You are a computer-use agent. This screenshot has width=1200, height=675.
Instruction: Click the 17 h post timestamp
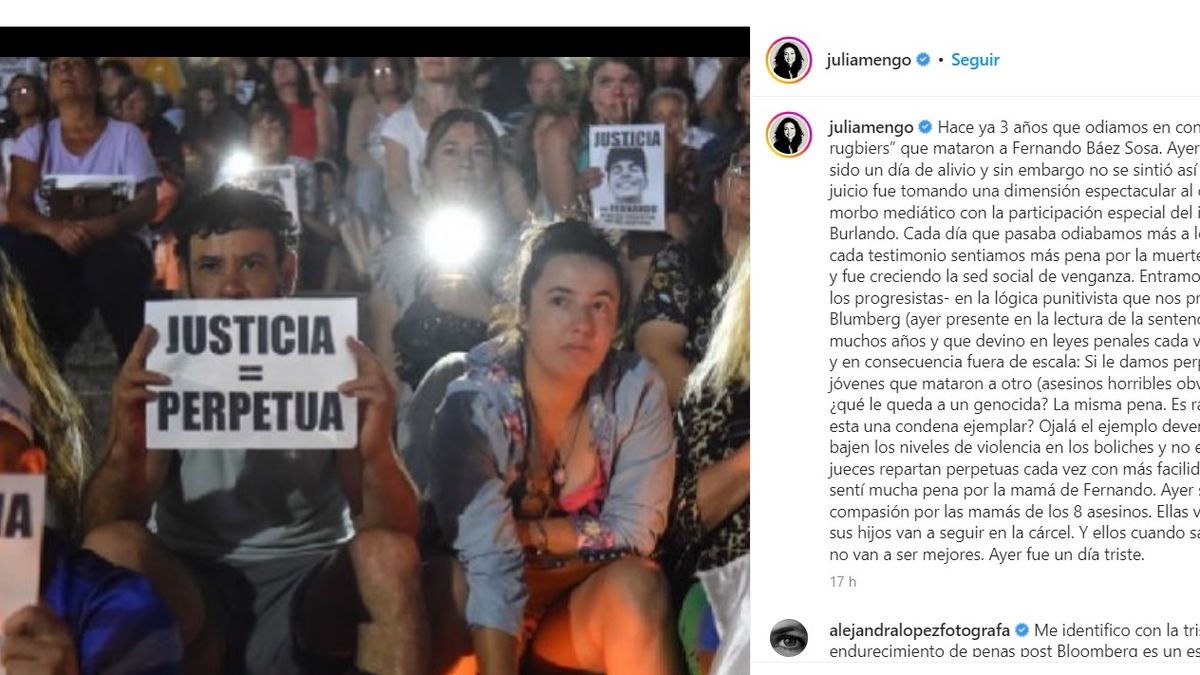pos(842,582)
